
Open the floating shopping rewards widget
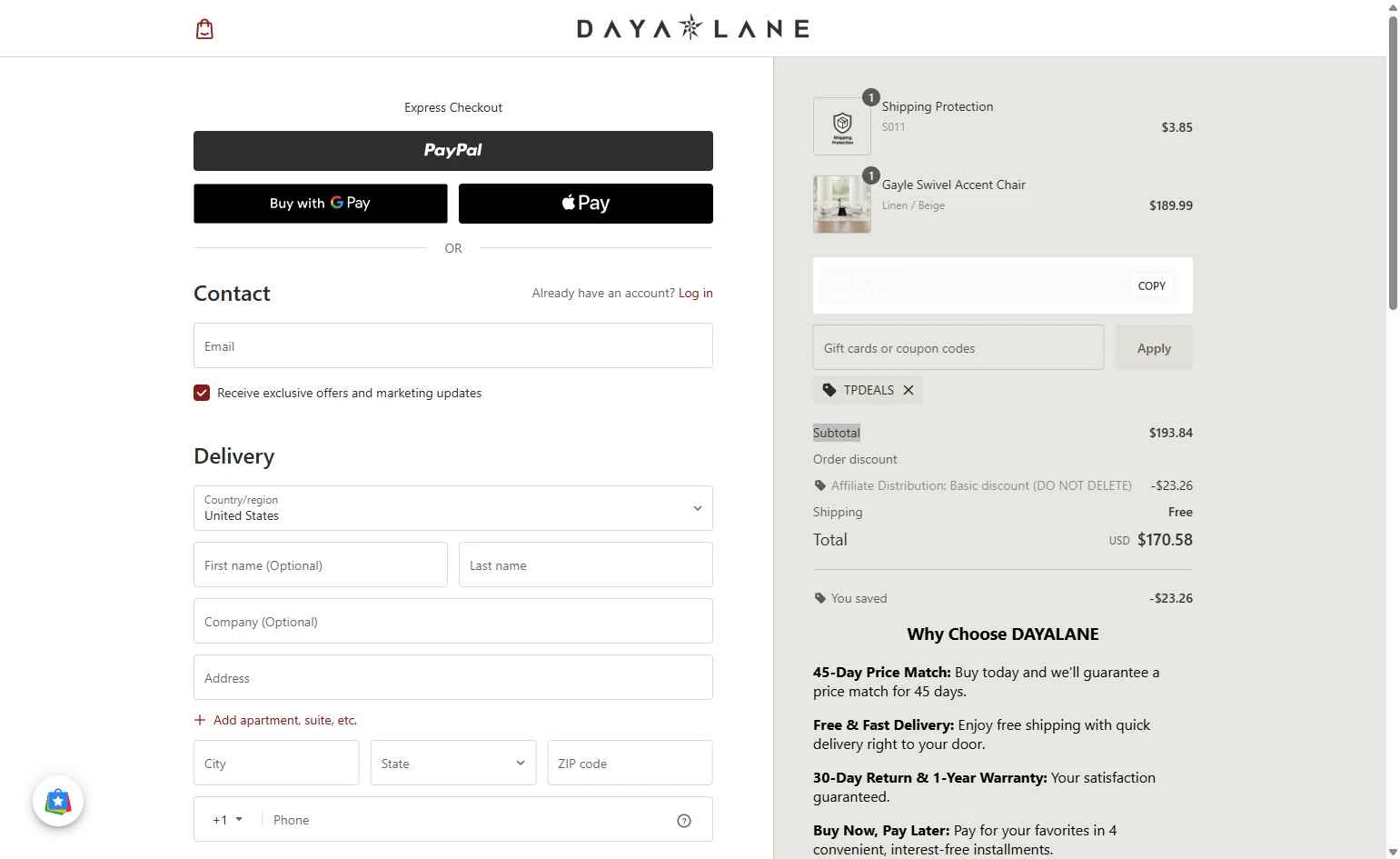58,801
